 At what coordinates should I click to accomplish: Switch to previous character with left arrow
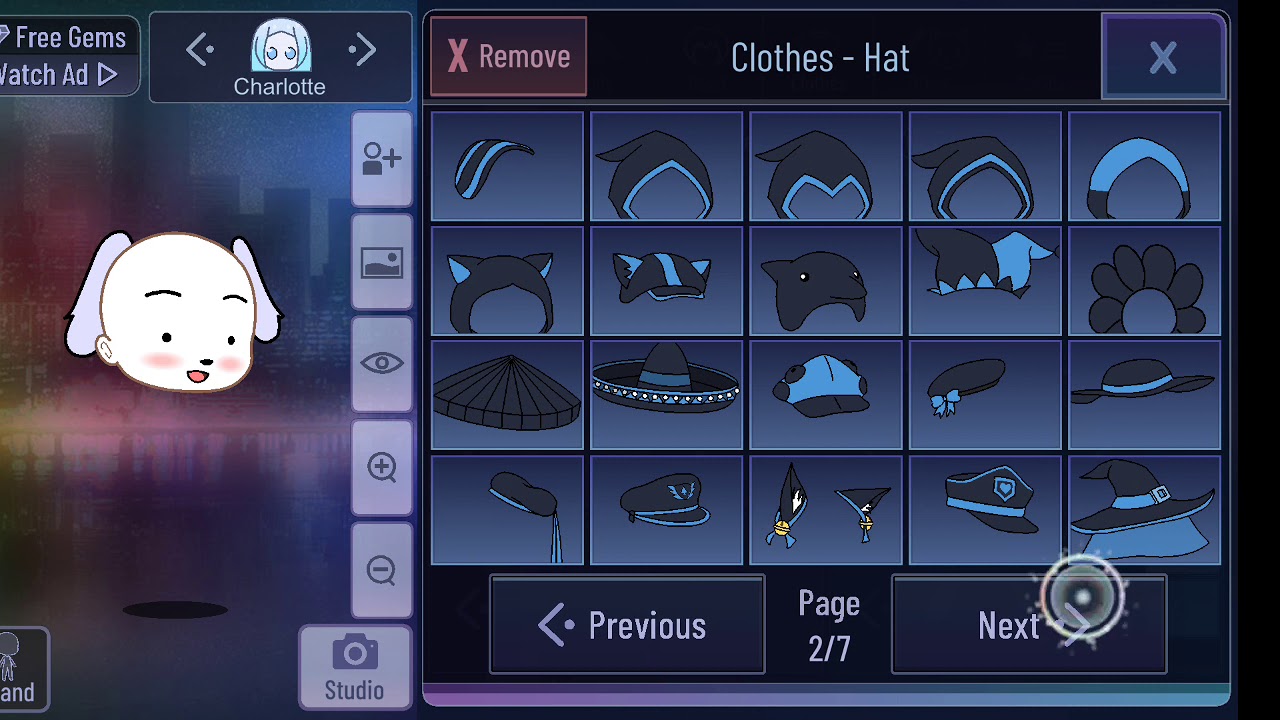199,50
